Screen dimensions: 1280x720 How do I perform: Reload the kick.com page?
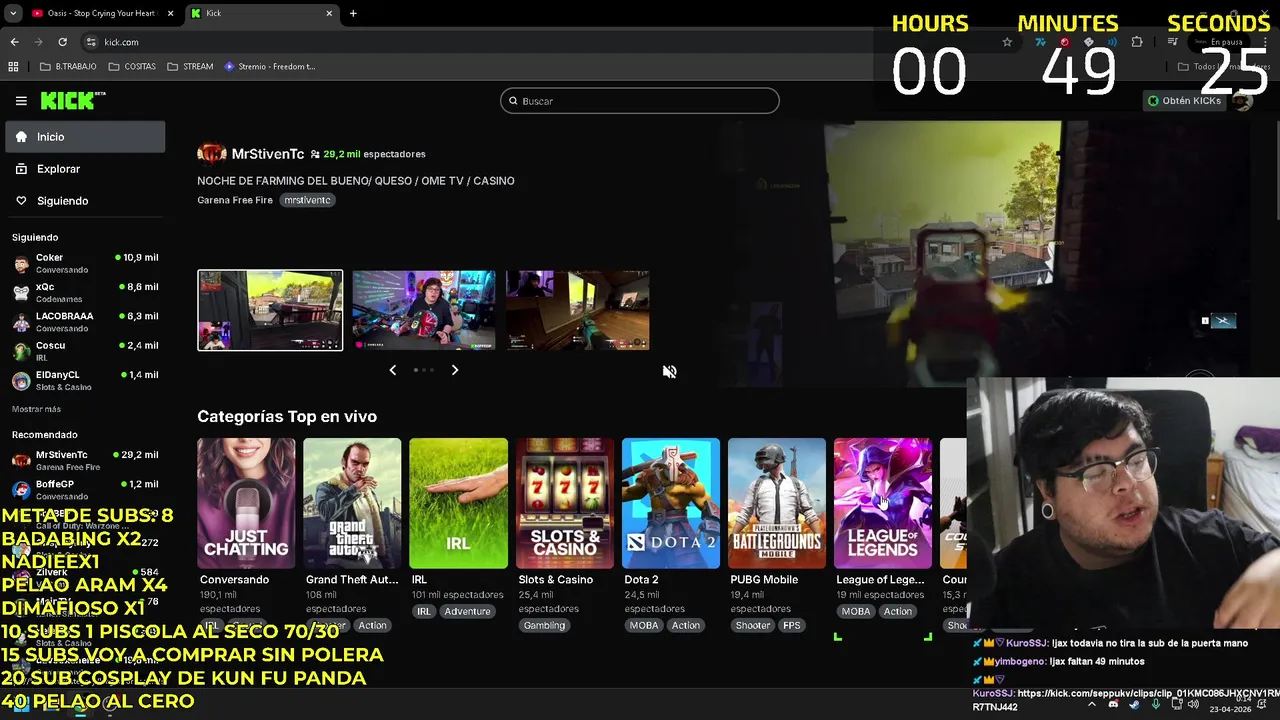click(x=62, y=42)
